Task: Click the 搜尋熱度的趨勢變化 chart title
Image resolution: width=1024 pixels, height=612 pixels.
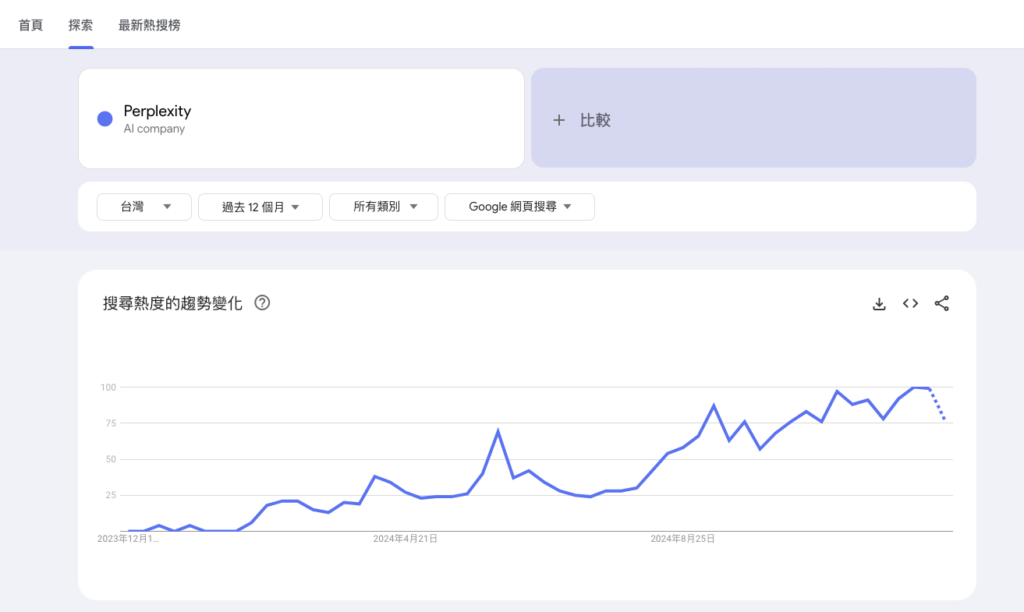Action: [x=172, y=304]
